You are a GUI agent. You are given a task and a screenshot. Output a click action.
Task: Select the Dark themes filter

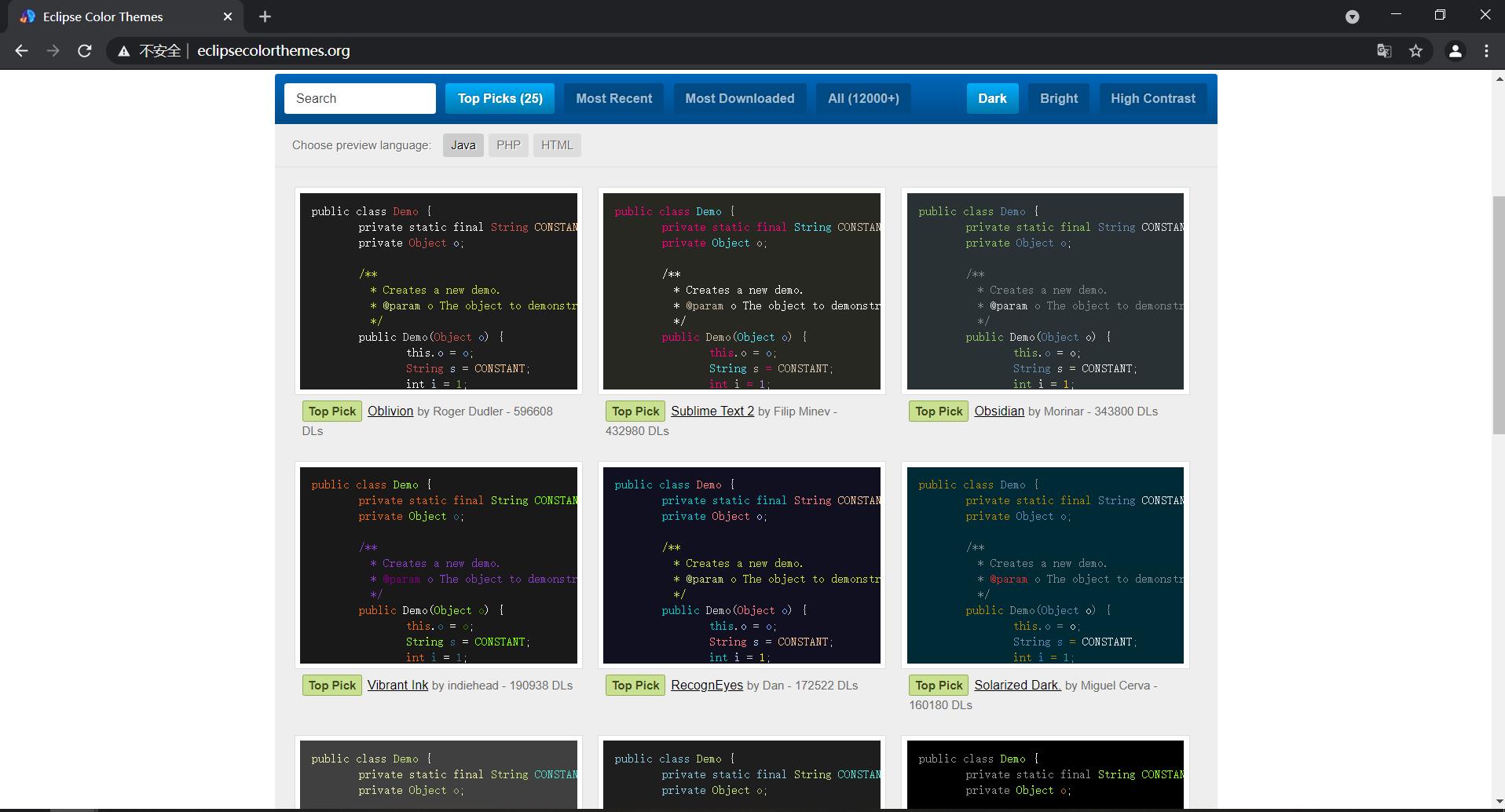point(992,98)
